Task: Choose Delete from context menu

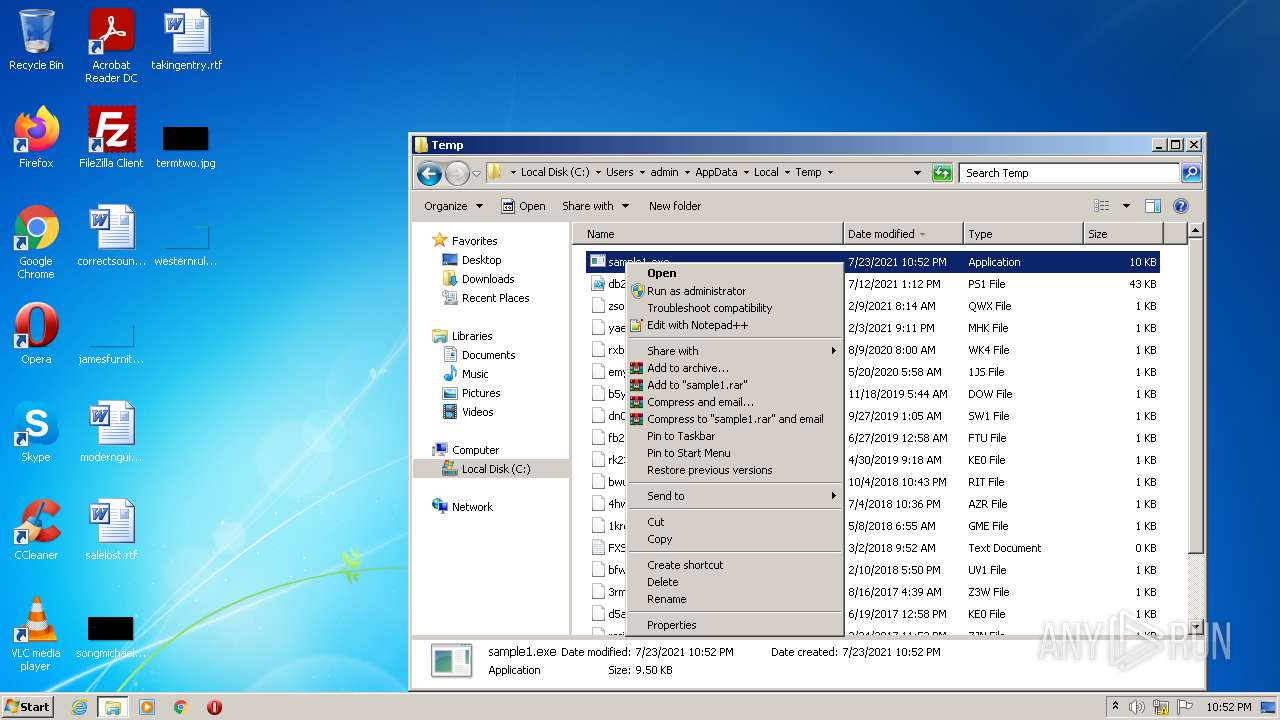Action: coord(735,582)
